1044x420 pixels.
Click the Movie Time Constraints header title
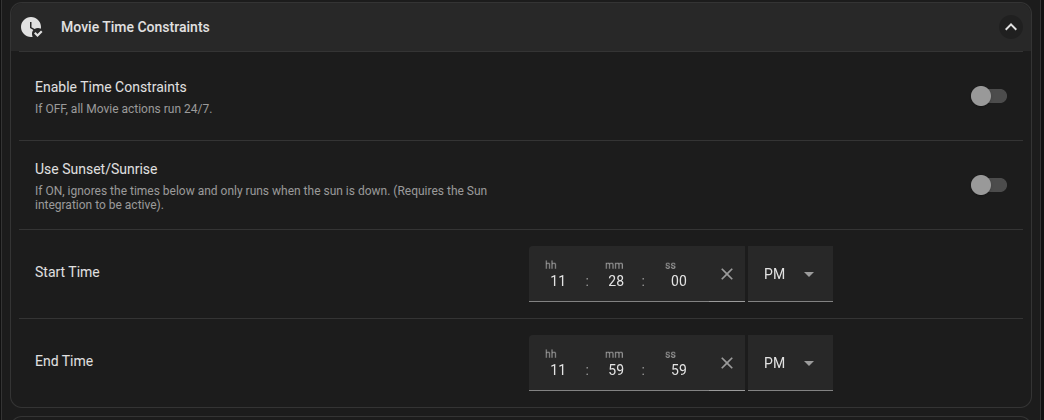point(135,27)
